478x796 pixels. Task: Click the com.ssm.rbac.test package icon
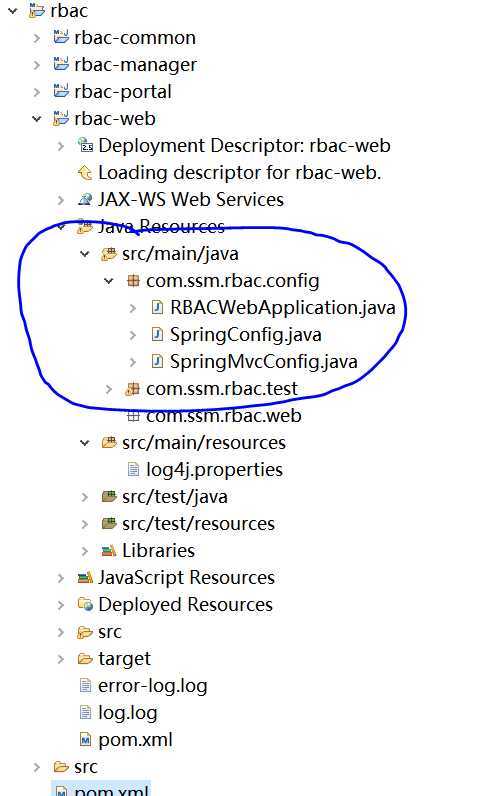point(132,388)
